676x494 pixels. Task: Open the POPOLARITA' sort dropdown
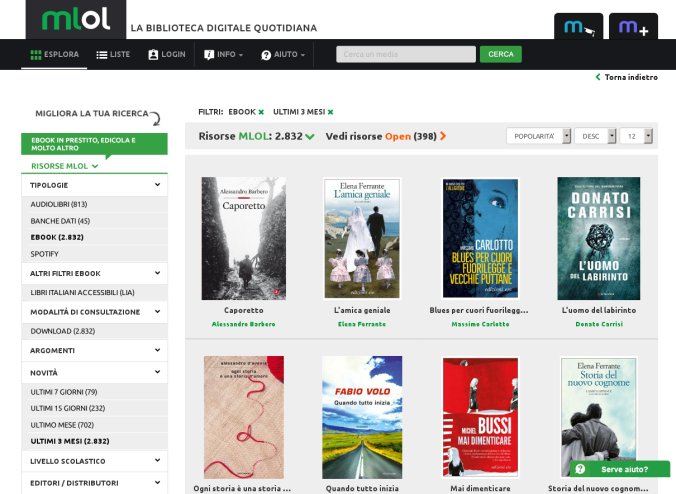coord(538,136)
